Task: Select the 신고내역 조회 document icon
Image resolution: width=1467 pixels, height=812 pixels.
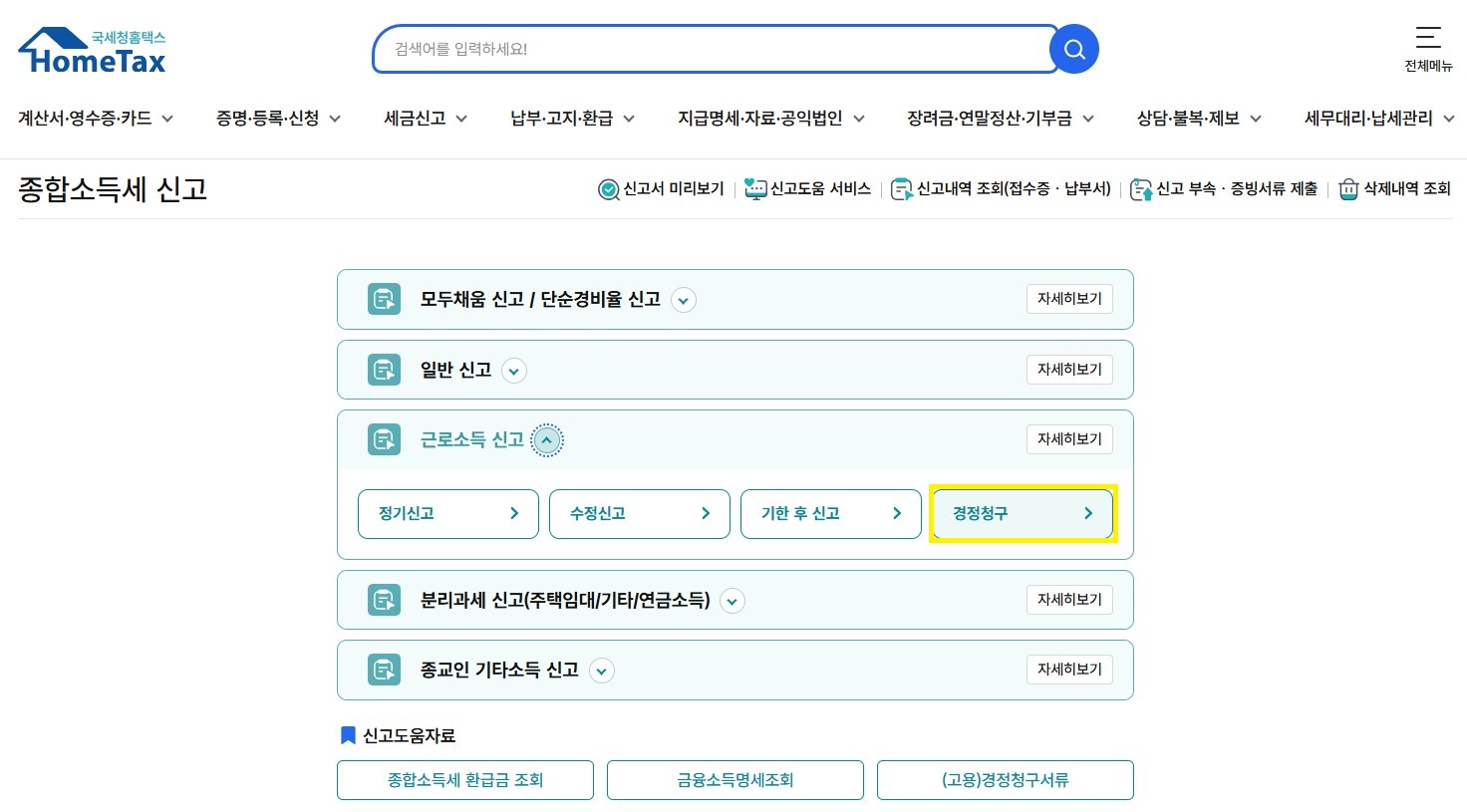Action: [901, 188]
